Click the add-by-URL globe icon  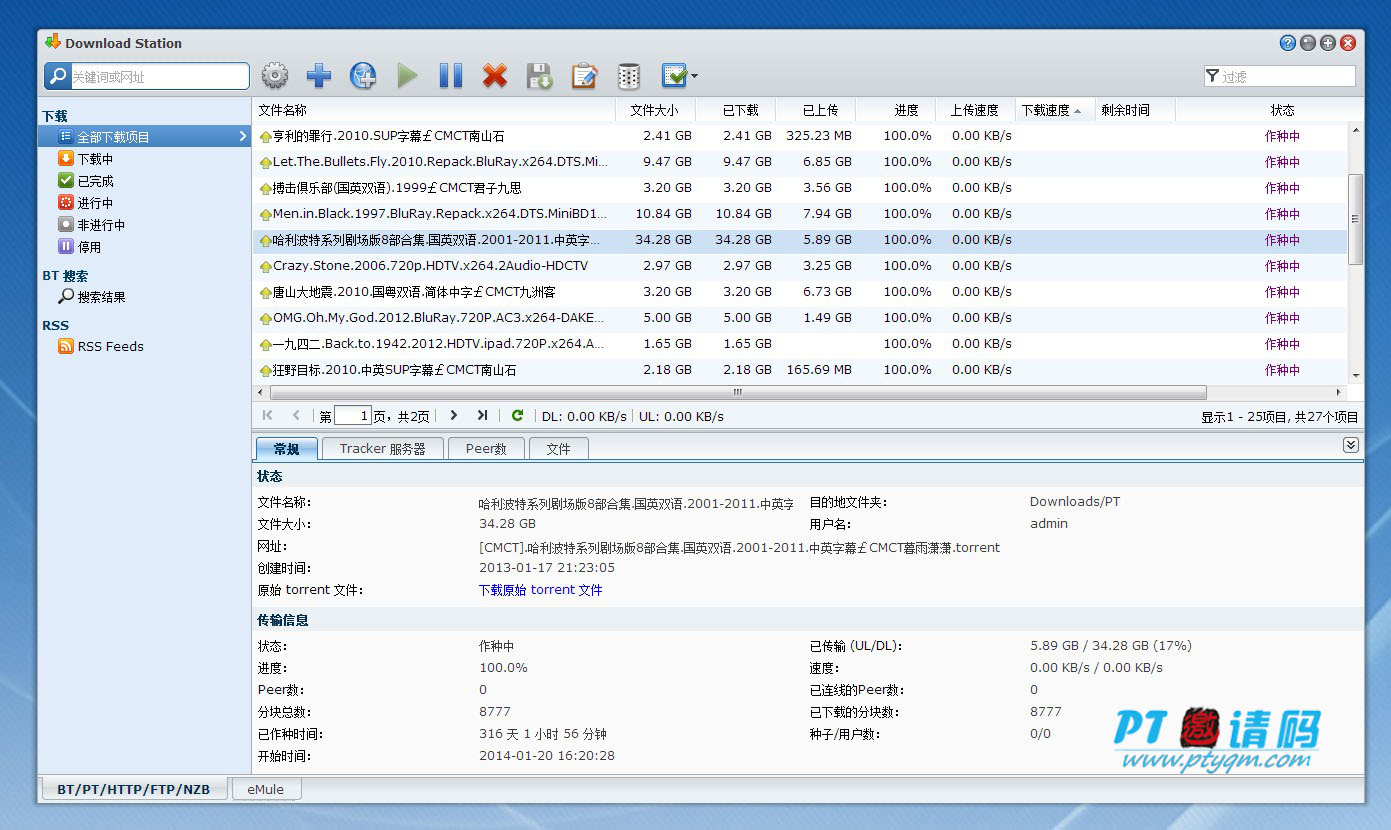[x=363, y=76]
